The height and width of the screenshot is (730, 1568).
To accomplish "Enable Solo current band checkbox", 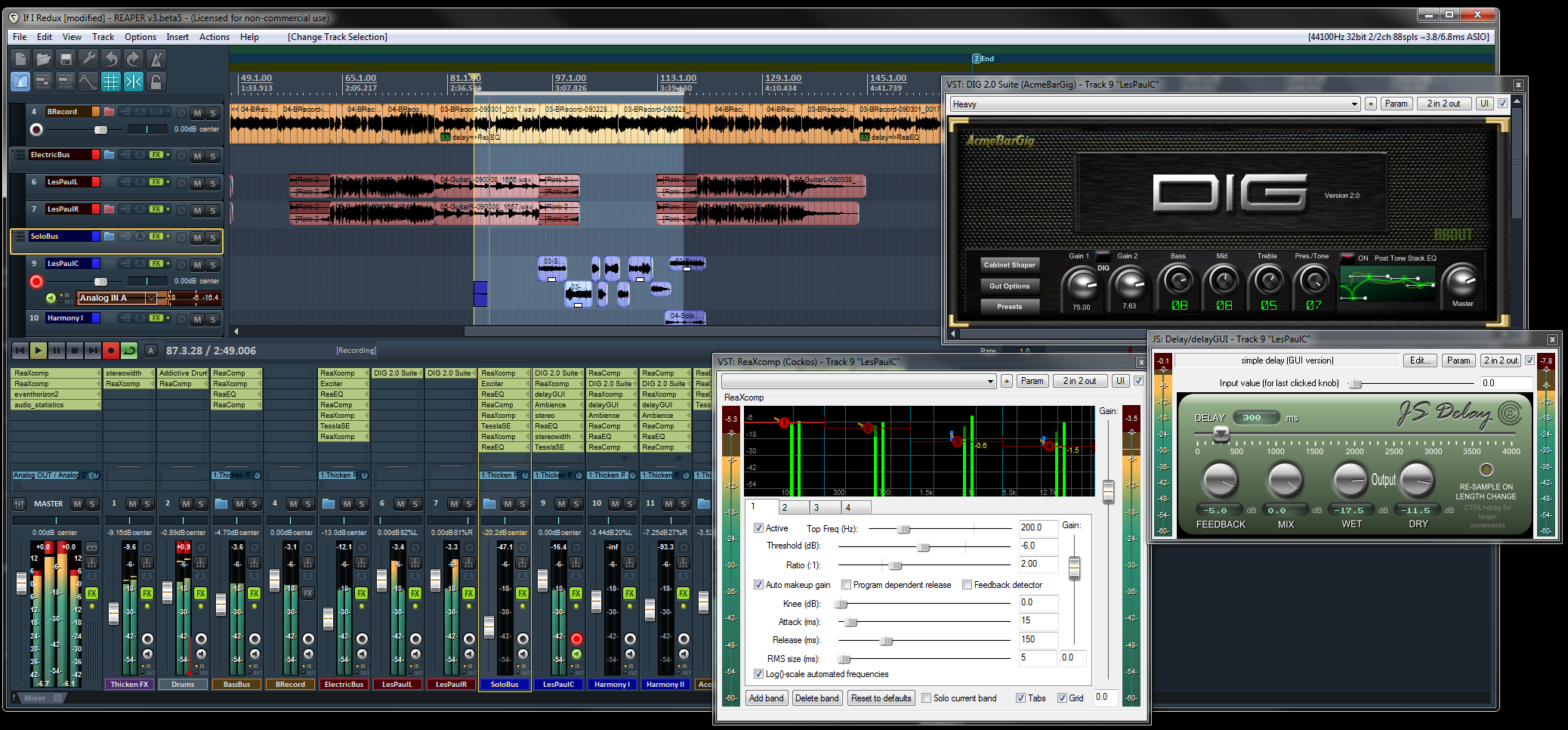I will pyautogui.click(x=926, y=698).
